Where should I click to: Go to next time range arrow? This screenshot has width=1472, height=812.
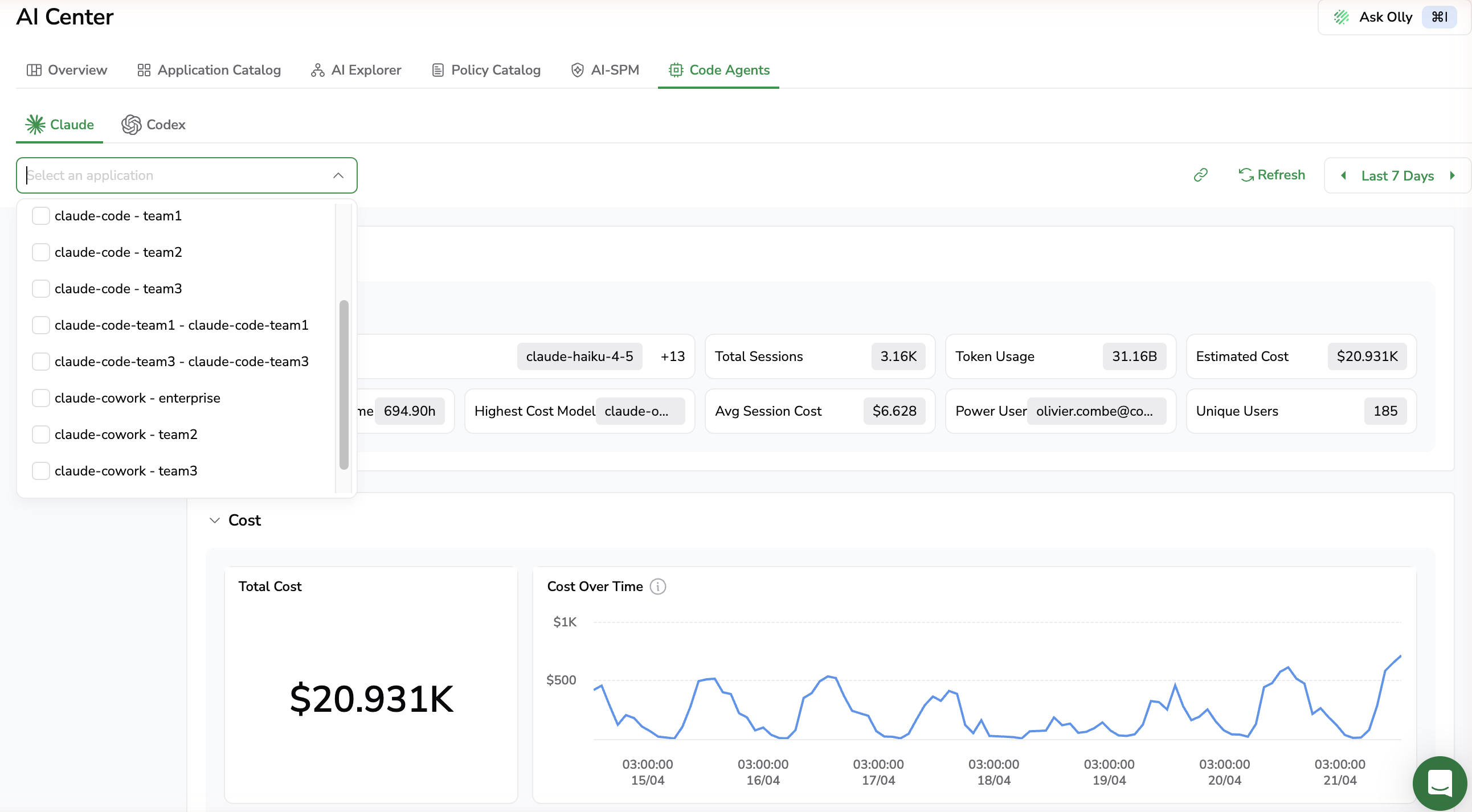1452,175
